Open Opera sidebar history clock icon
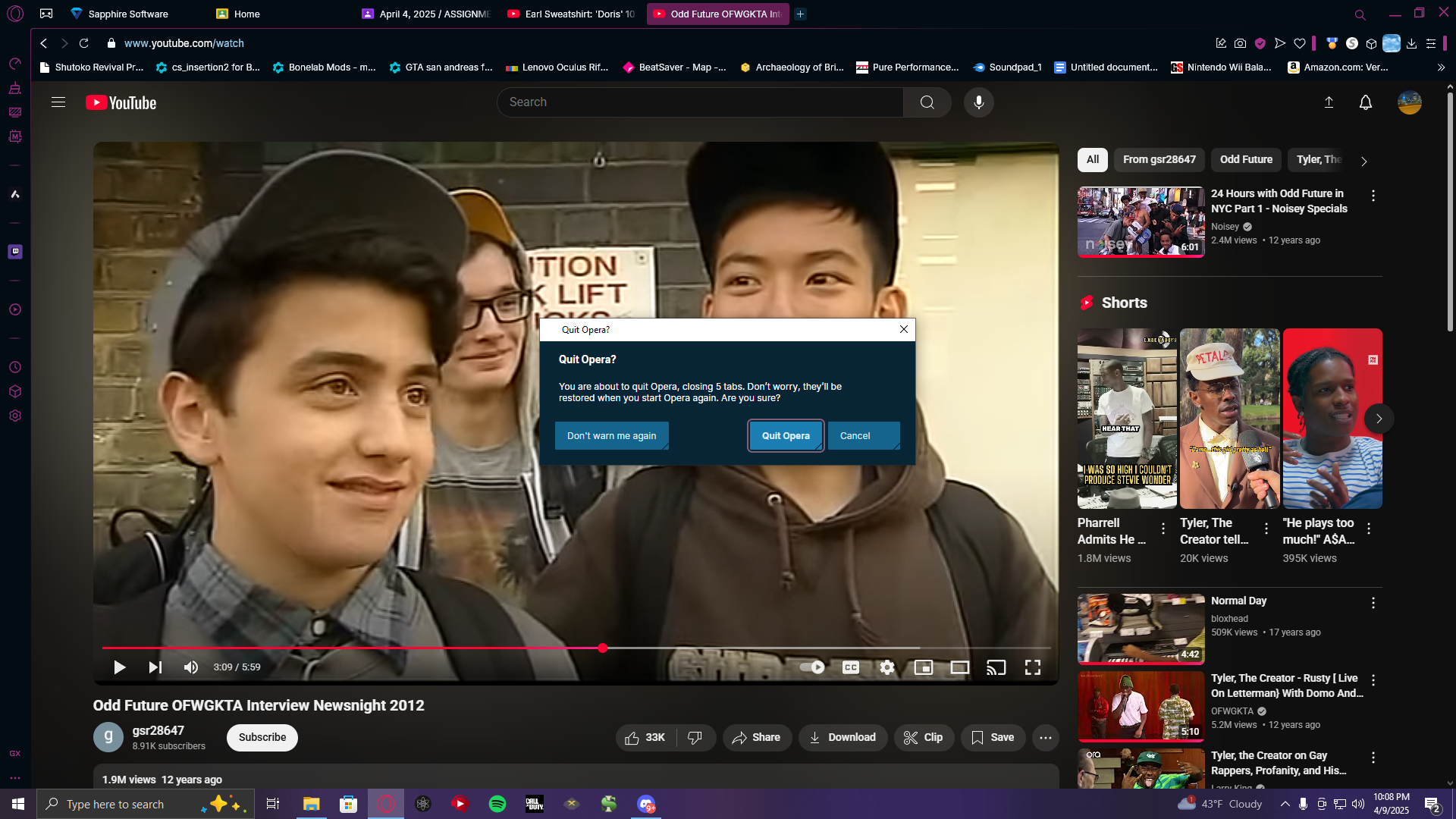 coord(15,368)
